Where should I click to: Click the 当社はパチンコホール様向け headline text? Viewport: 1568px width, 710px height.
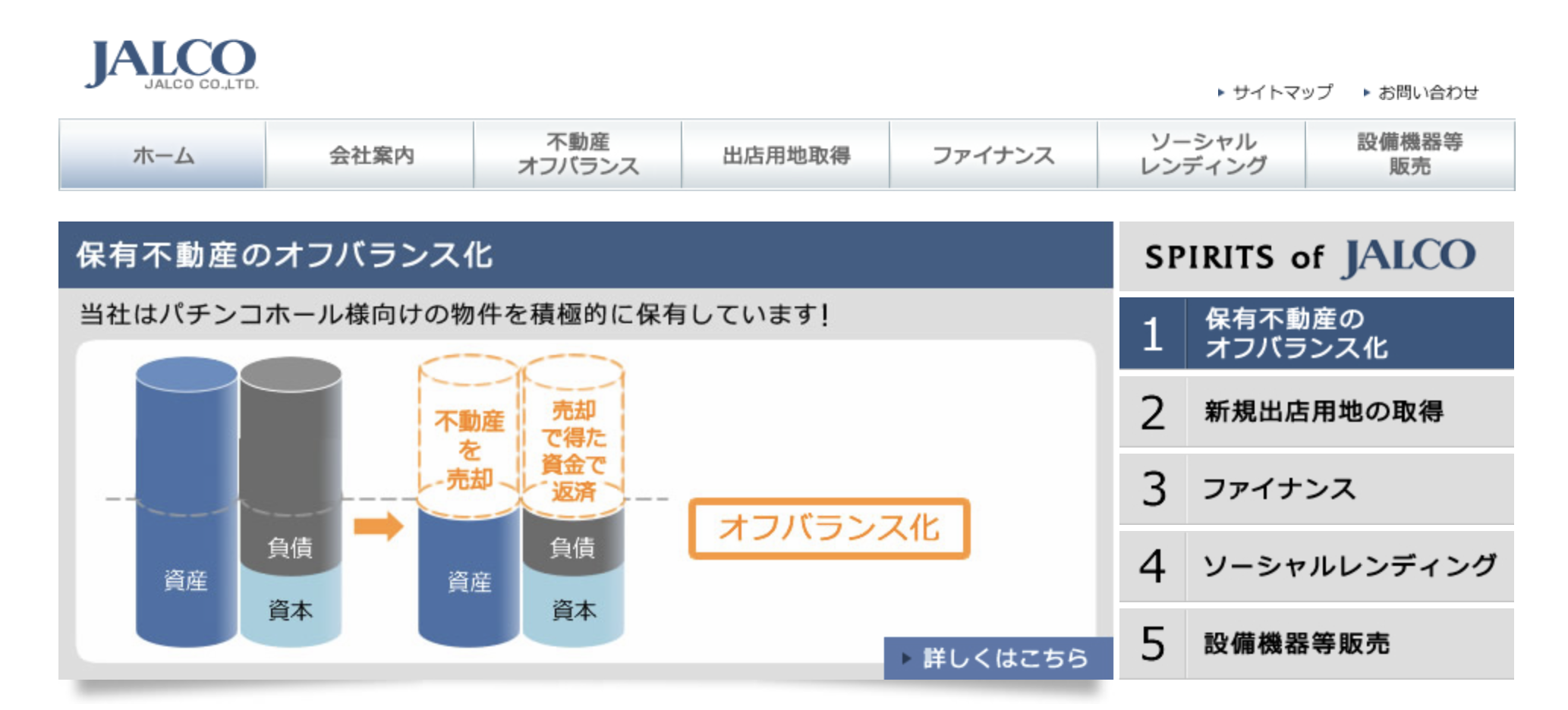click(454, 314)
